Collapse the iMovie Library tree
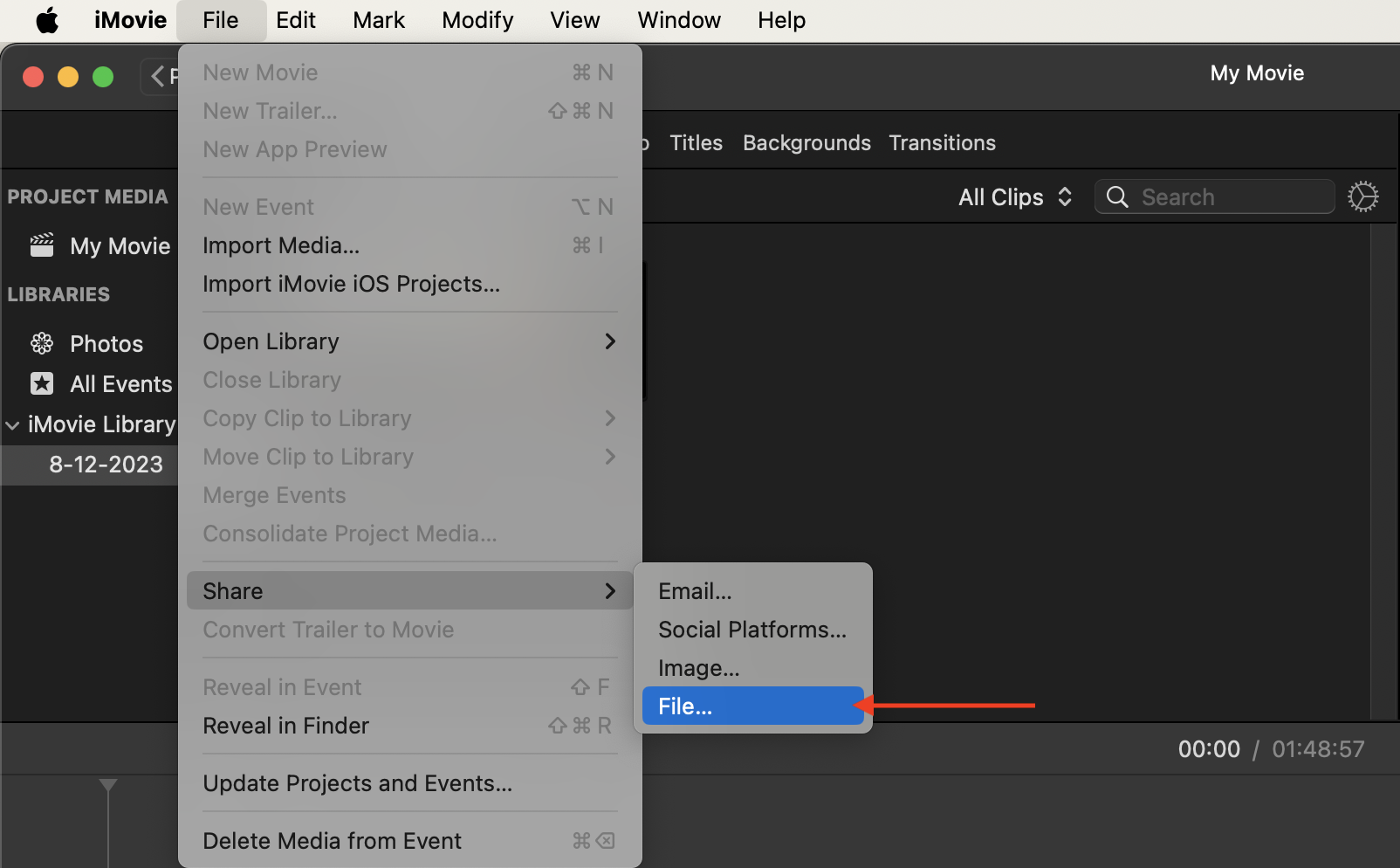This screenshot has width=1400, height=868. tap(12, 424)
